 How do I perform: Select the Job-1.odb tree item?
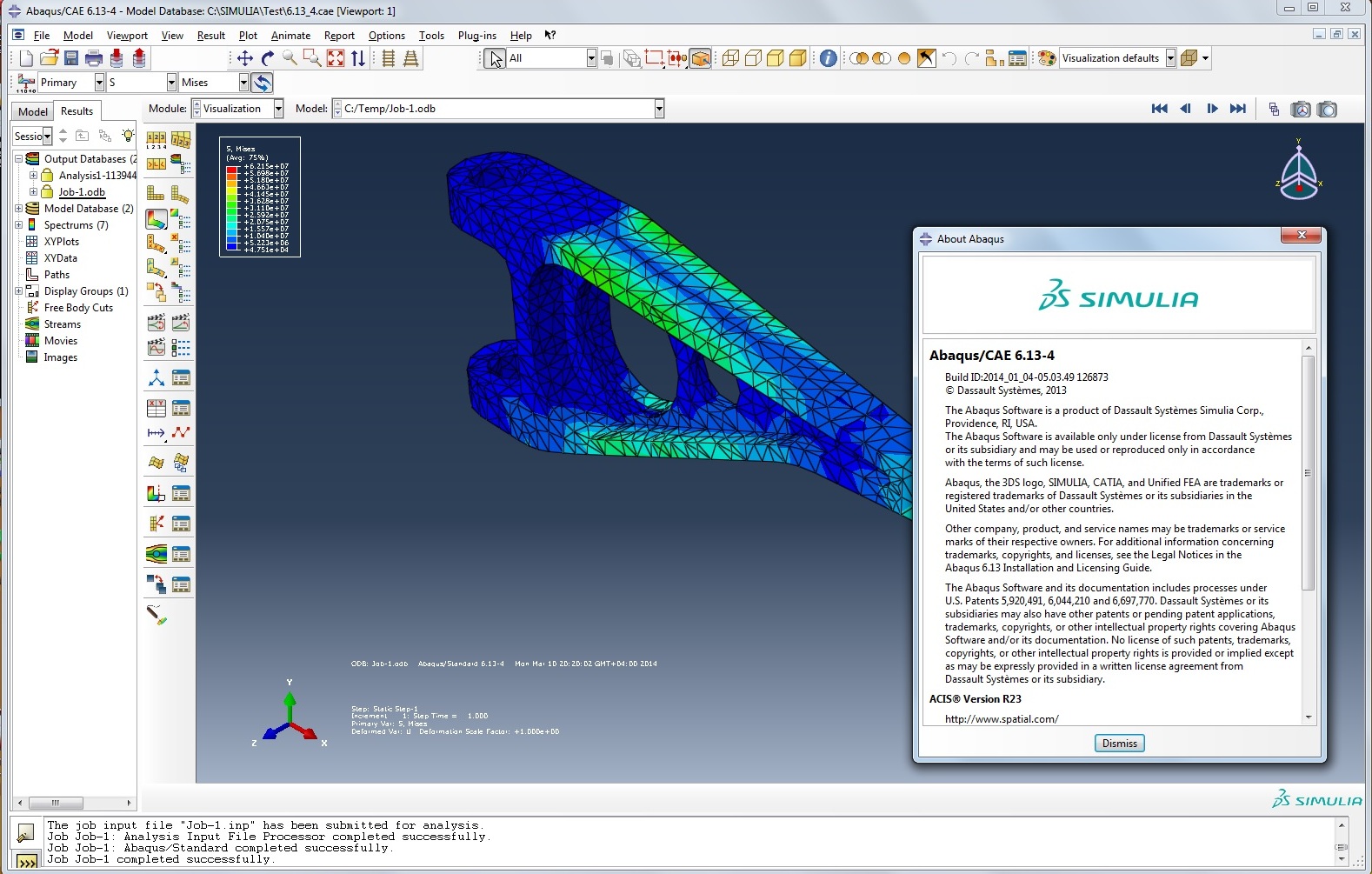pyautogui.click(x=82, y=192)
